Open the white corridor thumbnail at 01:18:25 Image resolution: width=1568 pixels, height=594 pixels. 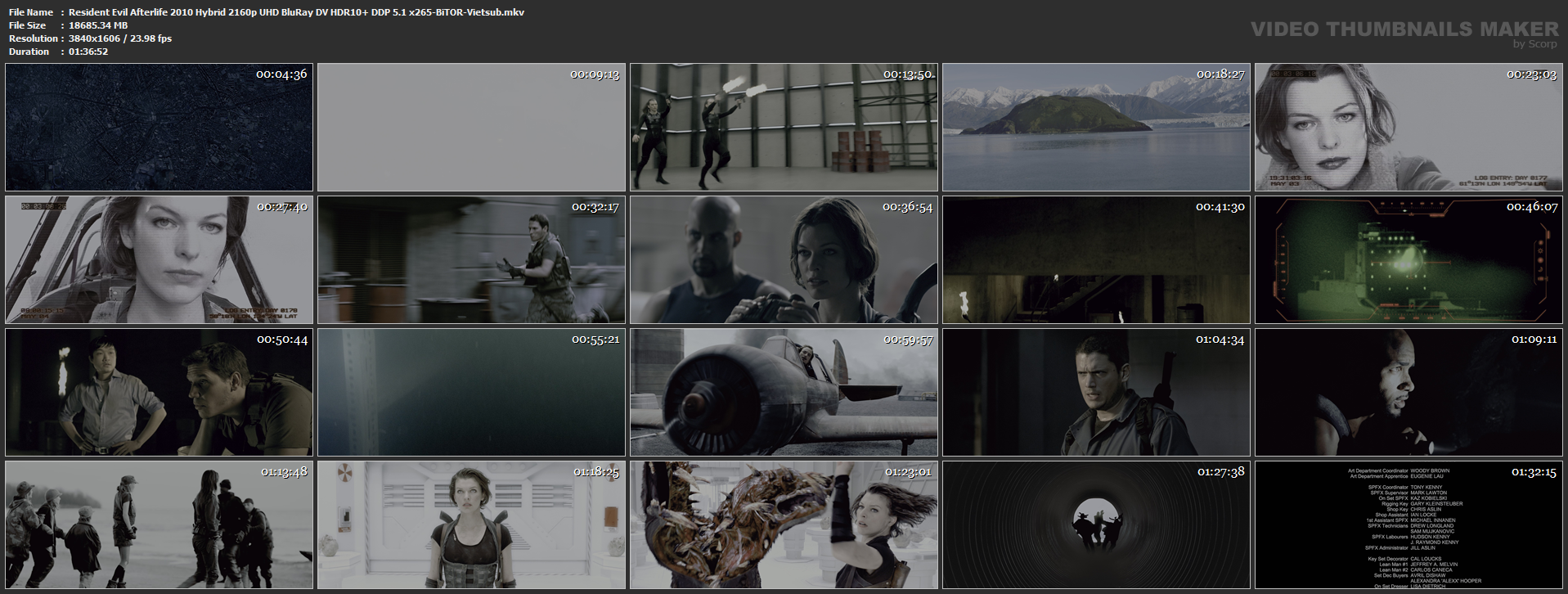471,524
